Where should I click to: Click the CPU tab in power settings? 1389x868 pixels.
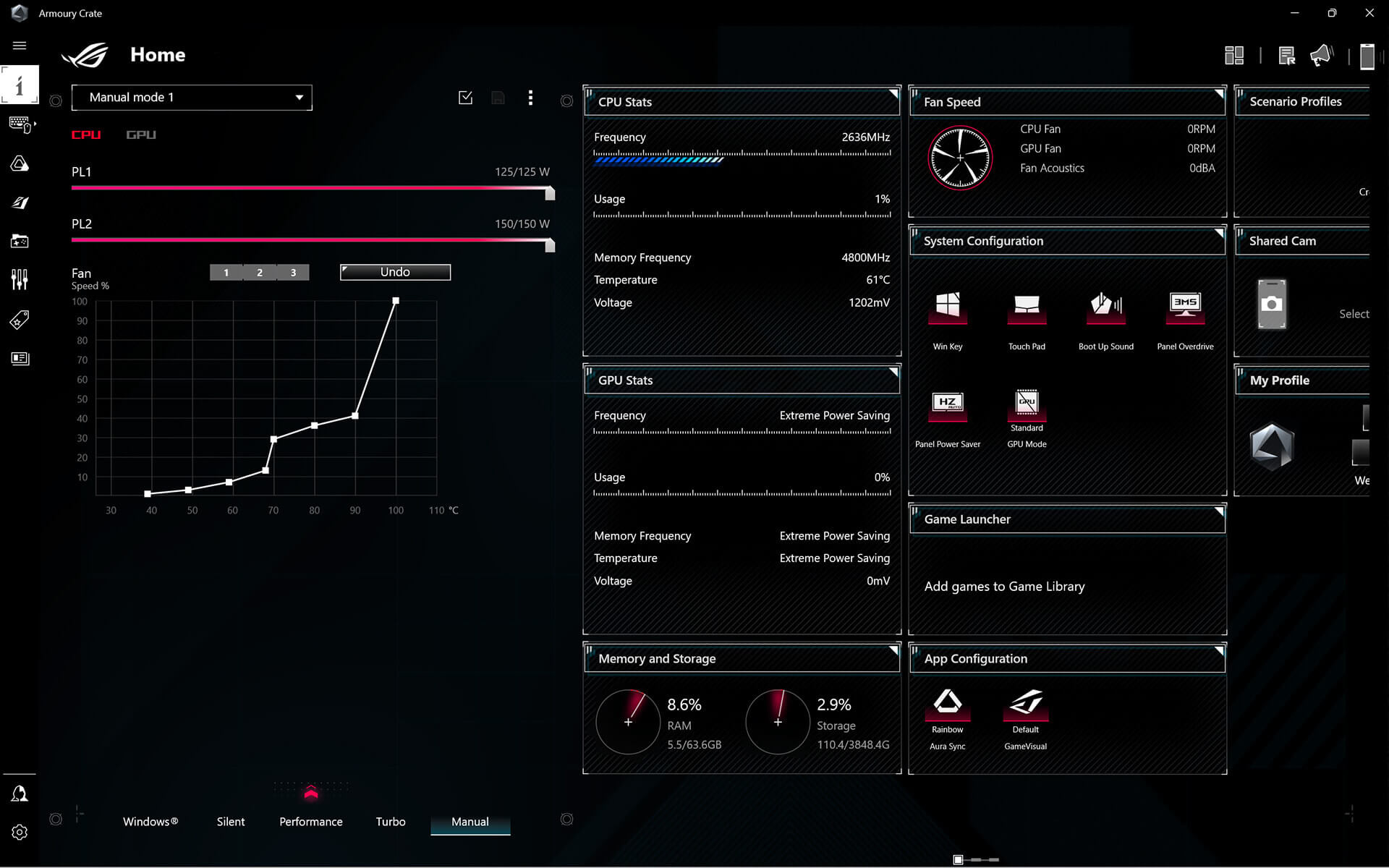[x=87, y=134]
